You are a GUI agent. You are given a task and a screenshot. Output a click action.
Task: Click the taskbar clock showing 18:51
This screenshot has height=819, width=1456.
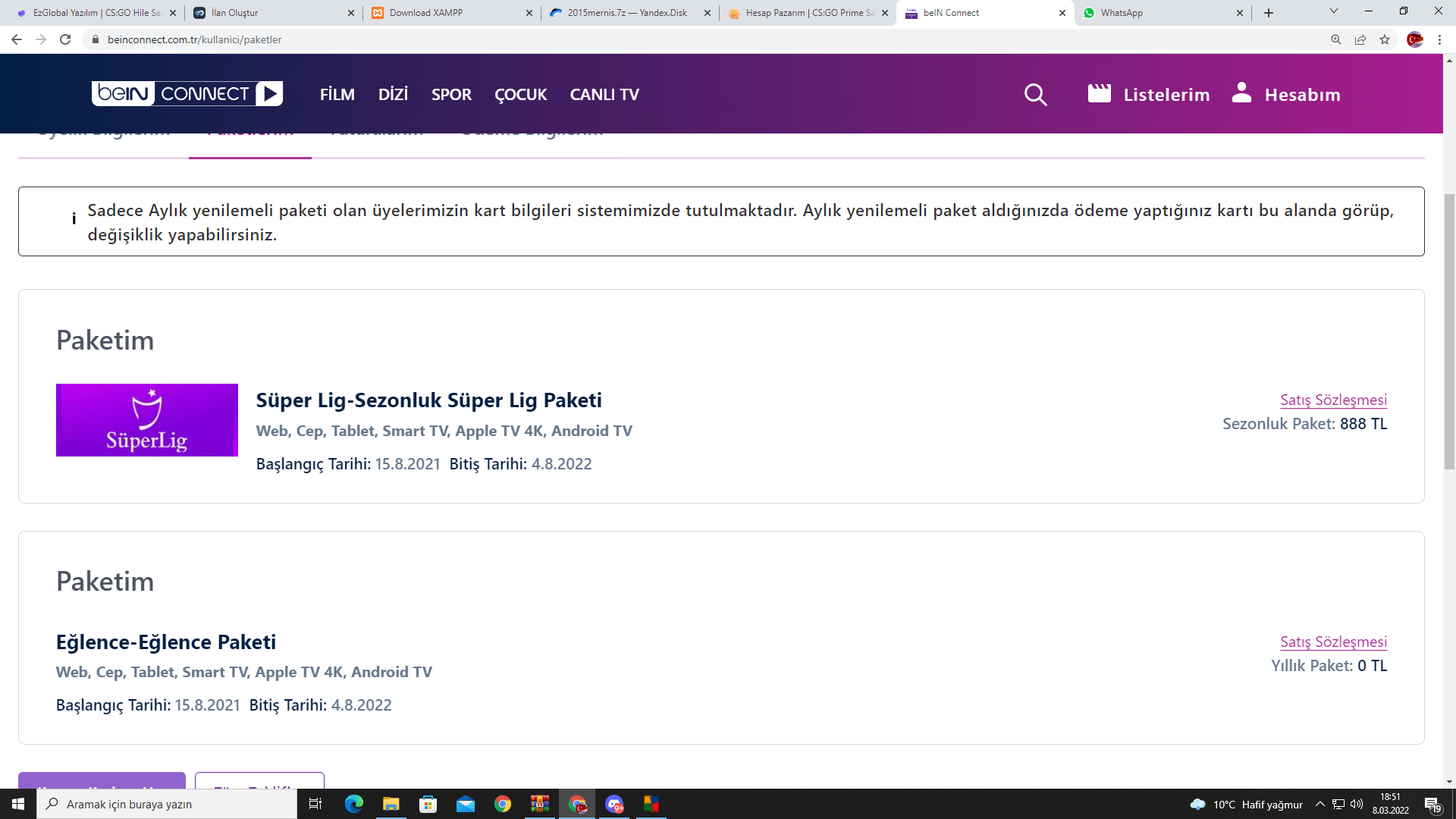(1390, 804)
